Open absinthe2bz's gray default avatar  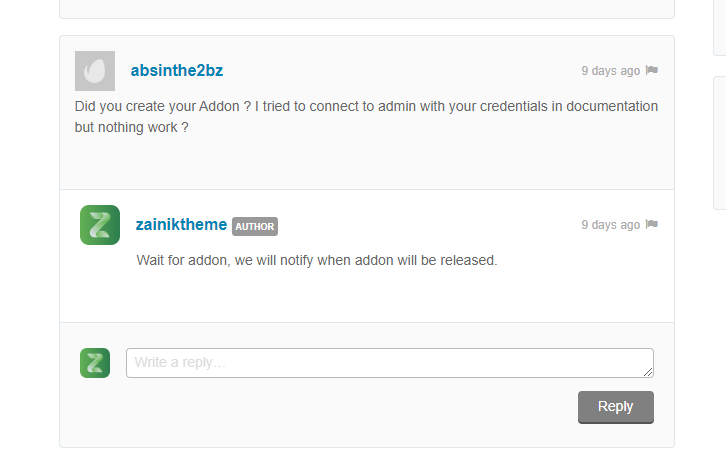coord(95,71)
